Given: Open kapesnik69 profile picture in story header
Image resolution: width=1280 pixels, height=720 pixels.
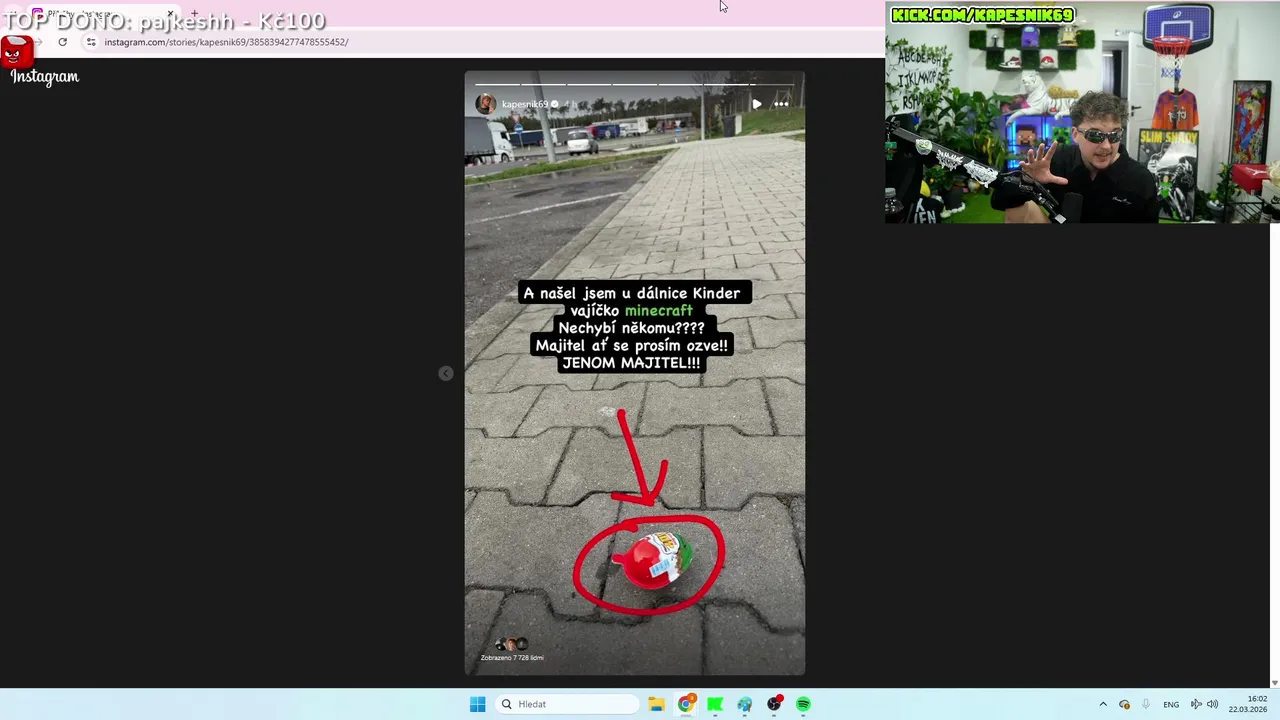Looking at the screenshot, I should pos(485,104).
